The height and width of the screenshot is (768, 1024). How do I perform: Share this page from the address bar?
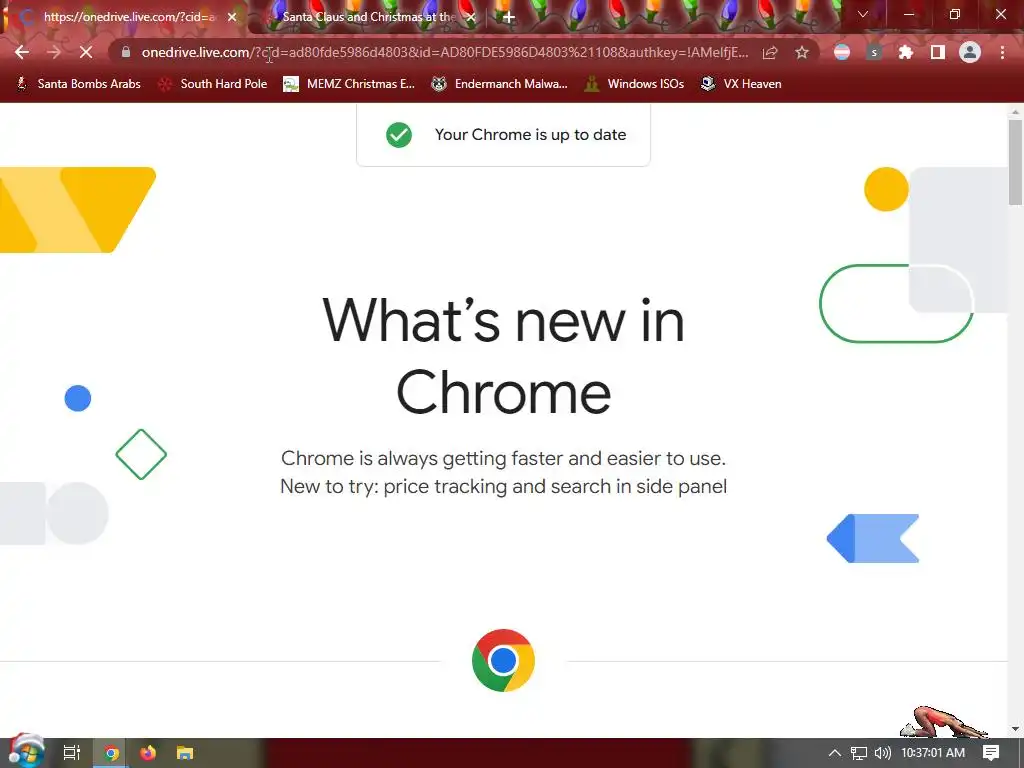pos(770,52)
